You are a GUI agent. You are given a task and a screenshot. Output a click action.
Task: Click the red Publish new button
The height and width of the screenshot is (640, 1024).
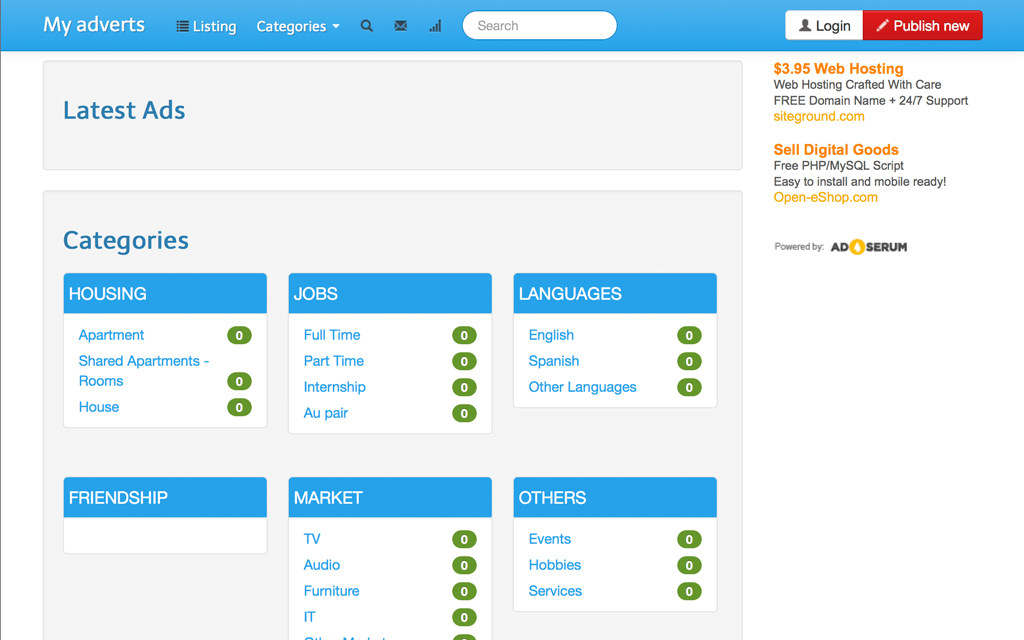pos(922,26)
